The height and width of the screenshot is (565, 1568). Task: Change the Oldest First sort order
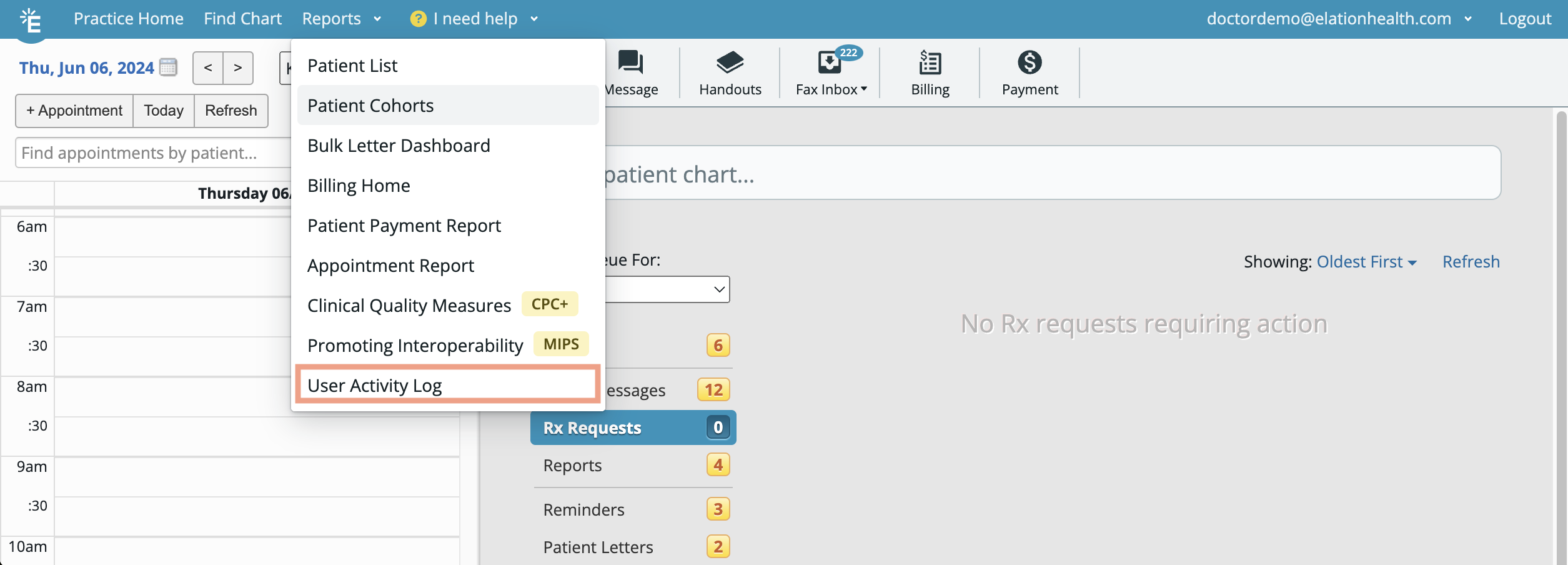coord(1366,262)
